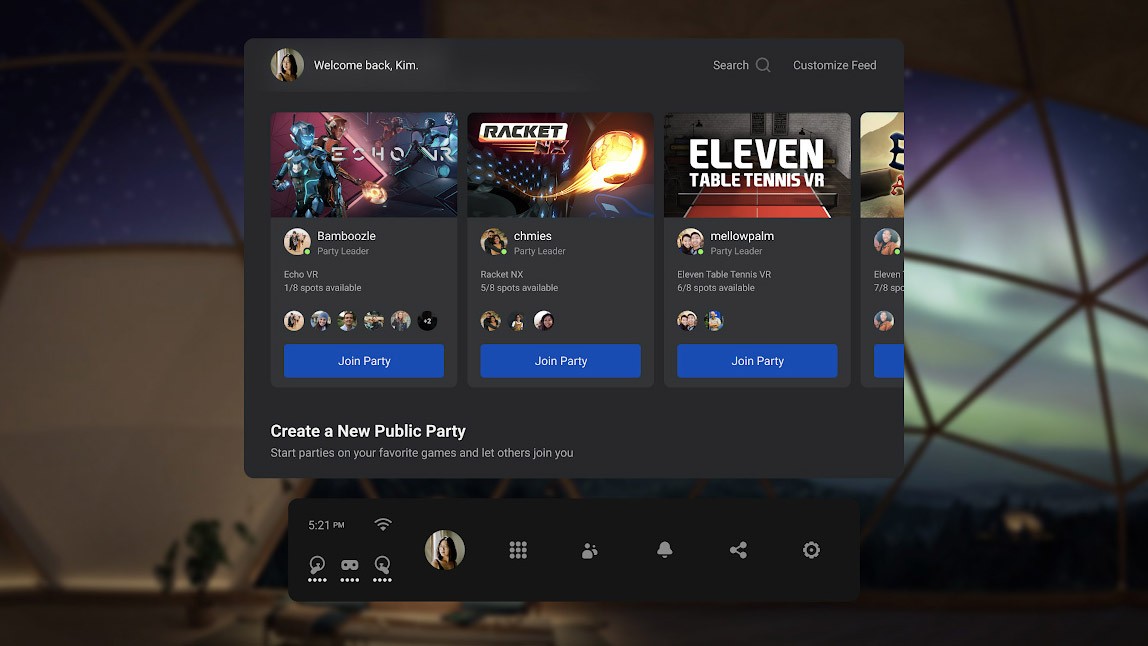The height and width of the screenshot is (646, 1148).
Task: Click the left controller status icon
Action: tap(317, 566)
